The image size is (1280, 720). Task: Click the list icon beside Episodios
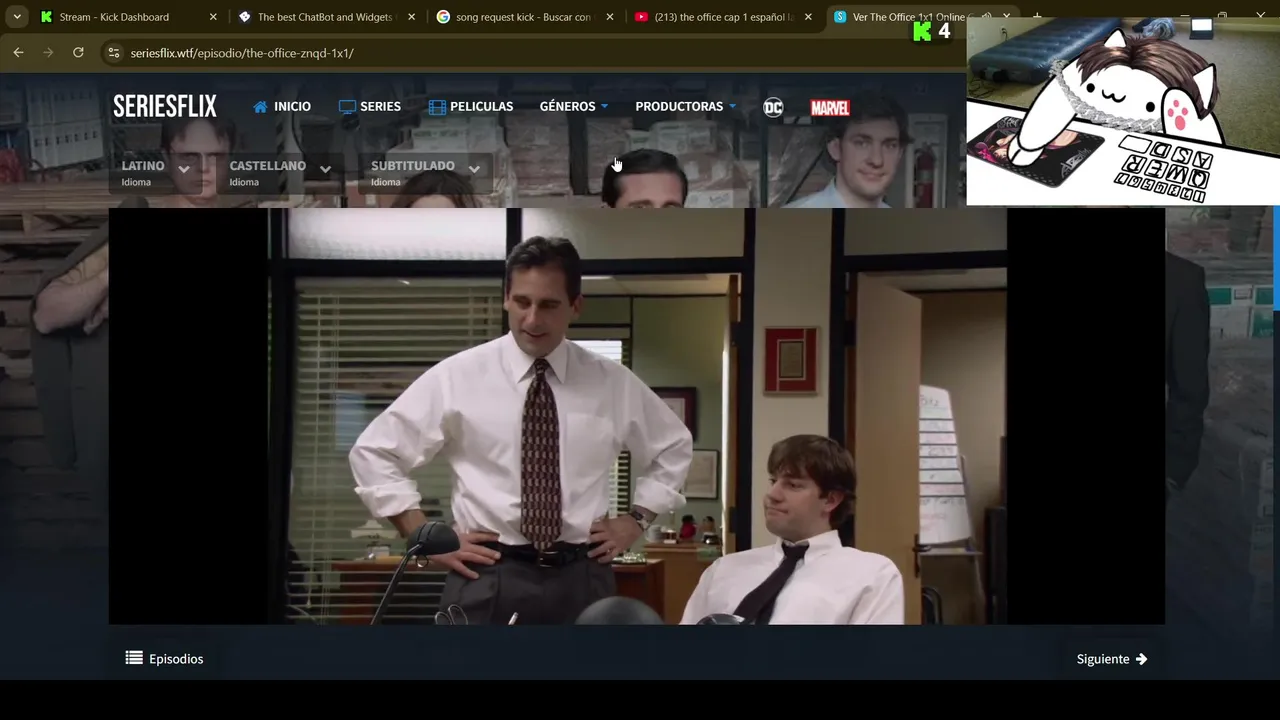click(134, 658)
